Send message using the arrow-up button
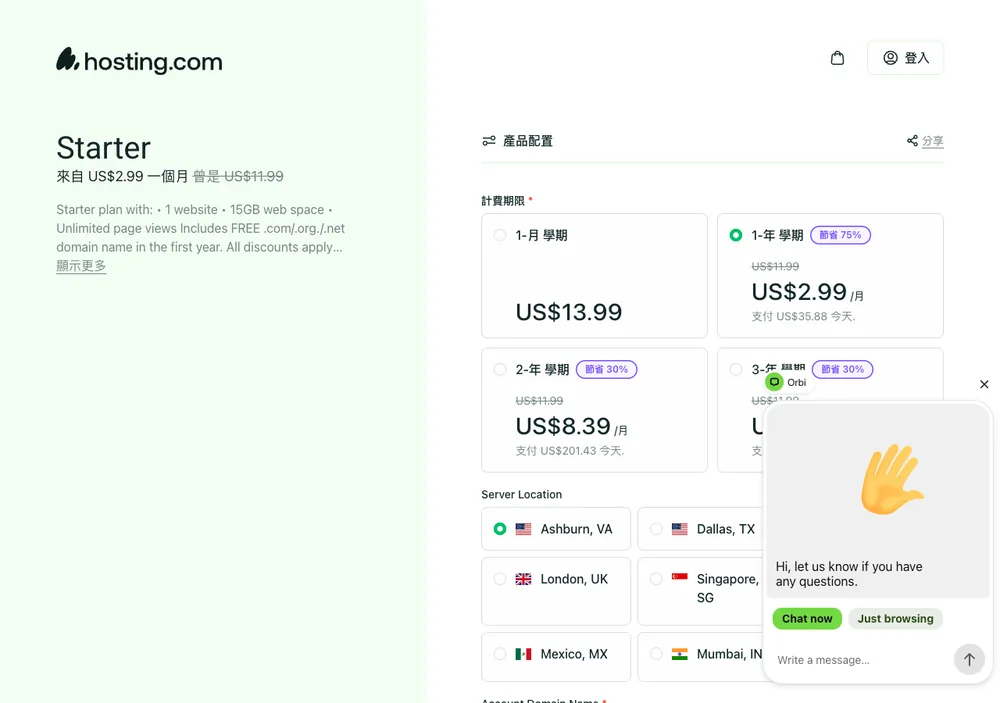Viewport: 1000px width, 703px height. (969, 659)
